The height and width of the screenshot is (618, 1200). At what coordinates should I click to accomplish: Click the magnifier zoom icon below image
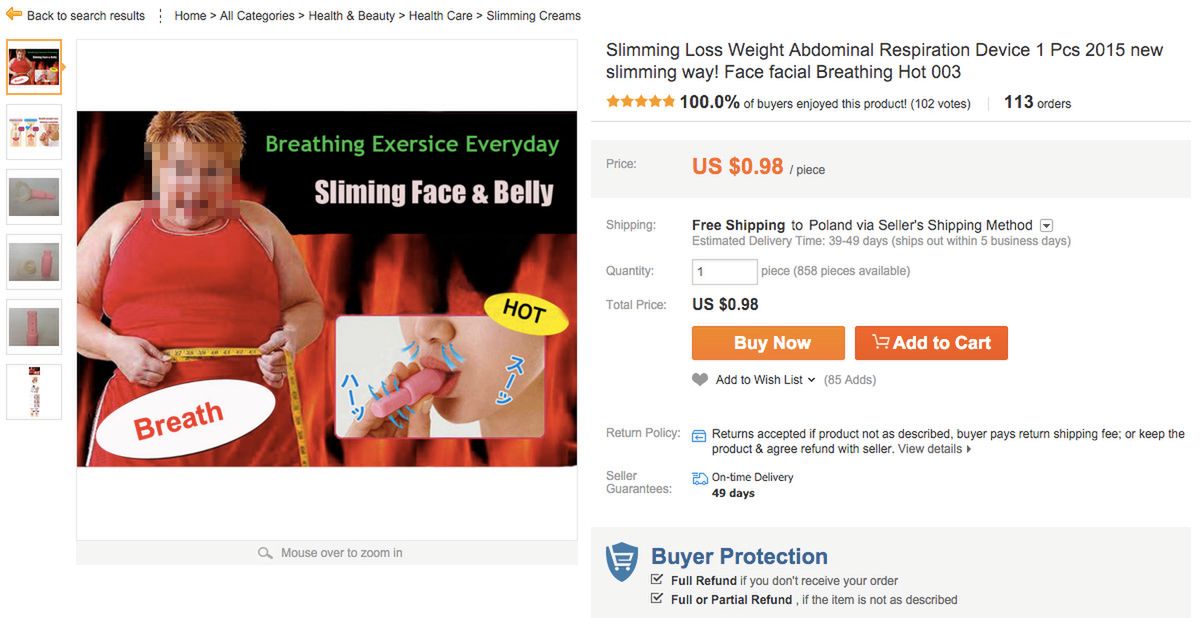pos(265,553)
